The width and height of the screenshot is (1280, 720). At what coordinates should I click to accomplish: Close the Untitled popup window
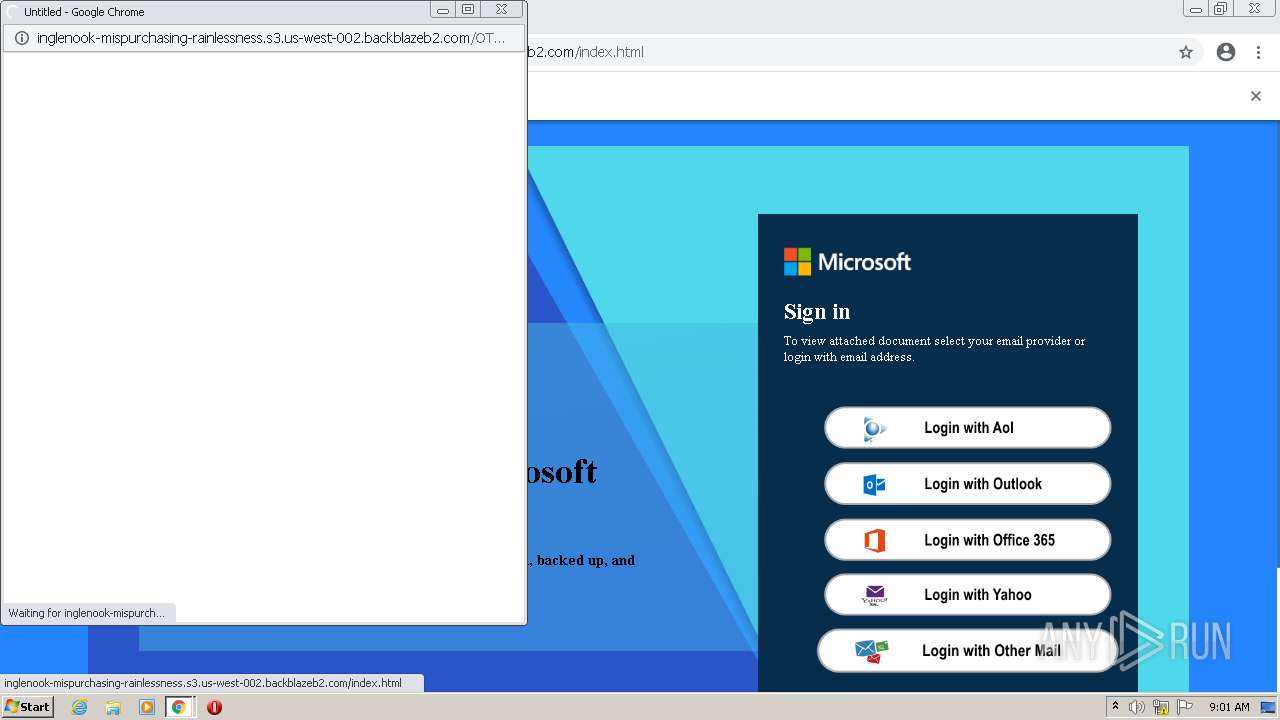pos(501,9)
